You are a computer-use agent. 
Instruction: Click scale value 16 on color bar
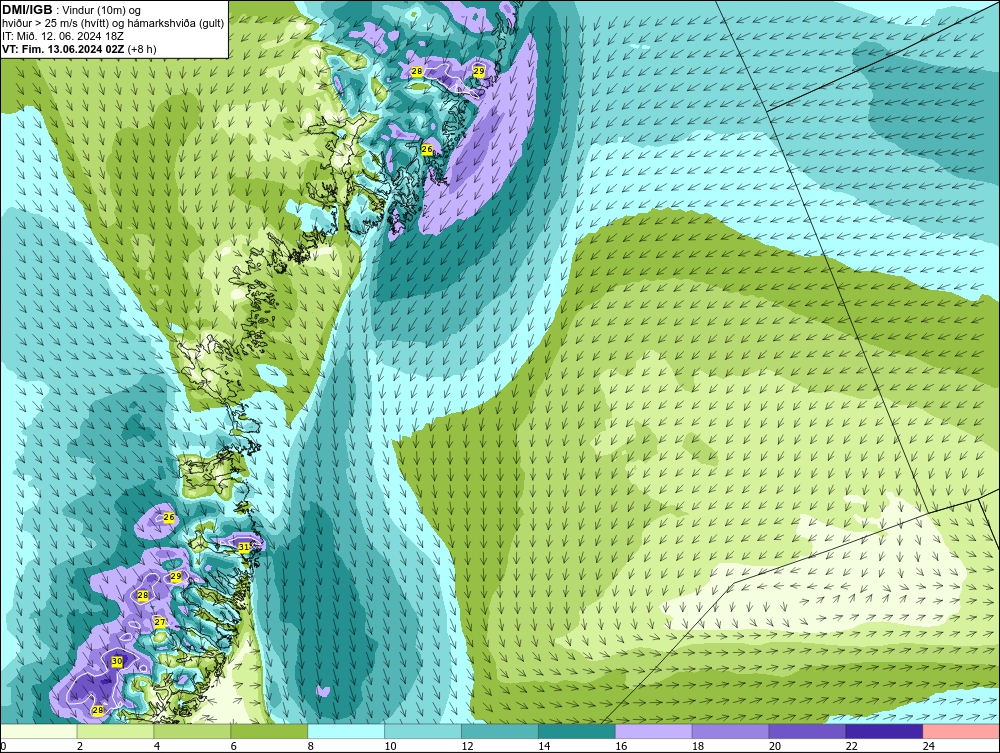point(621,746)
